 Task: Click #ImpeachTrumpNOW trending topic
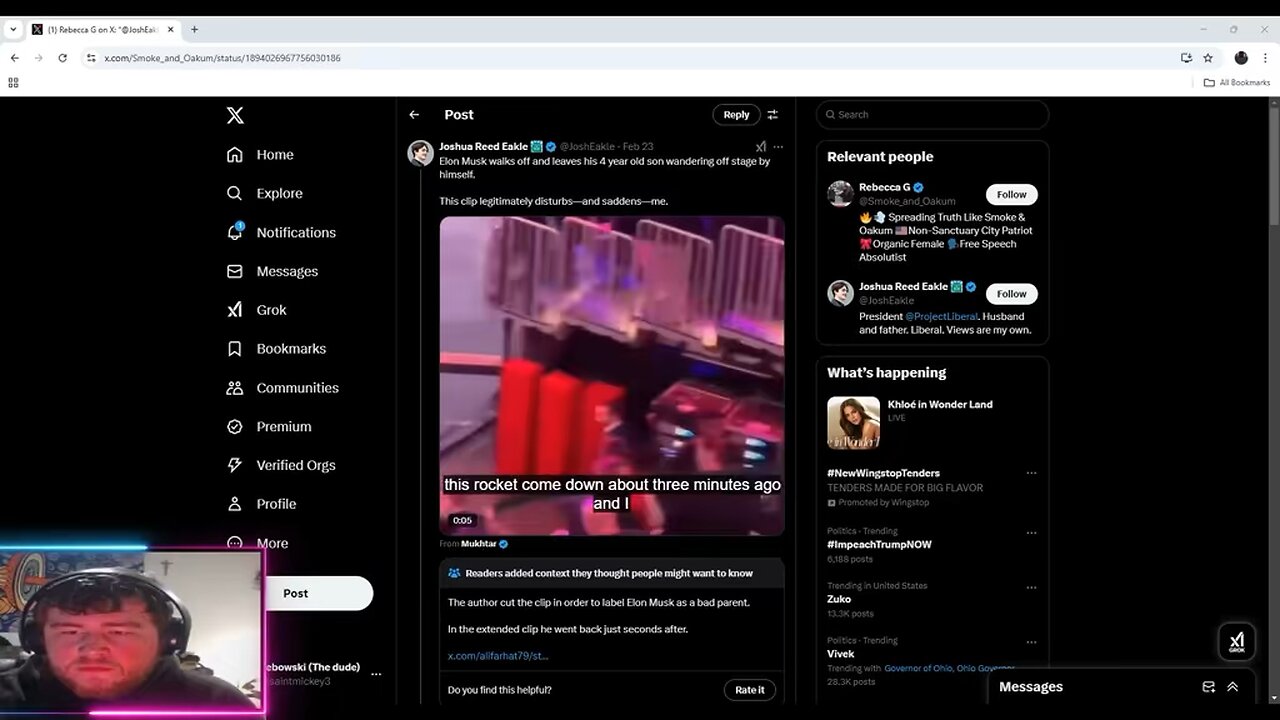click(879, 545)
